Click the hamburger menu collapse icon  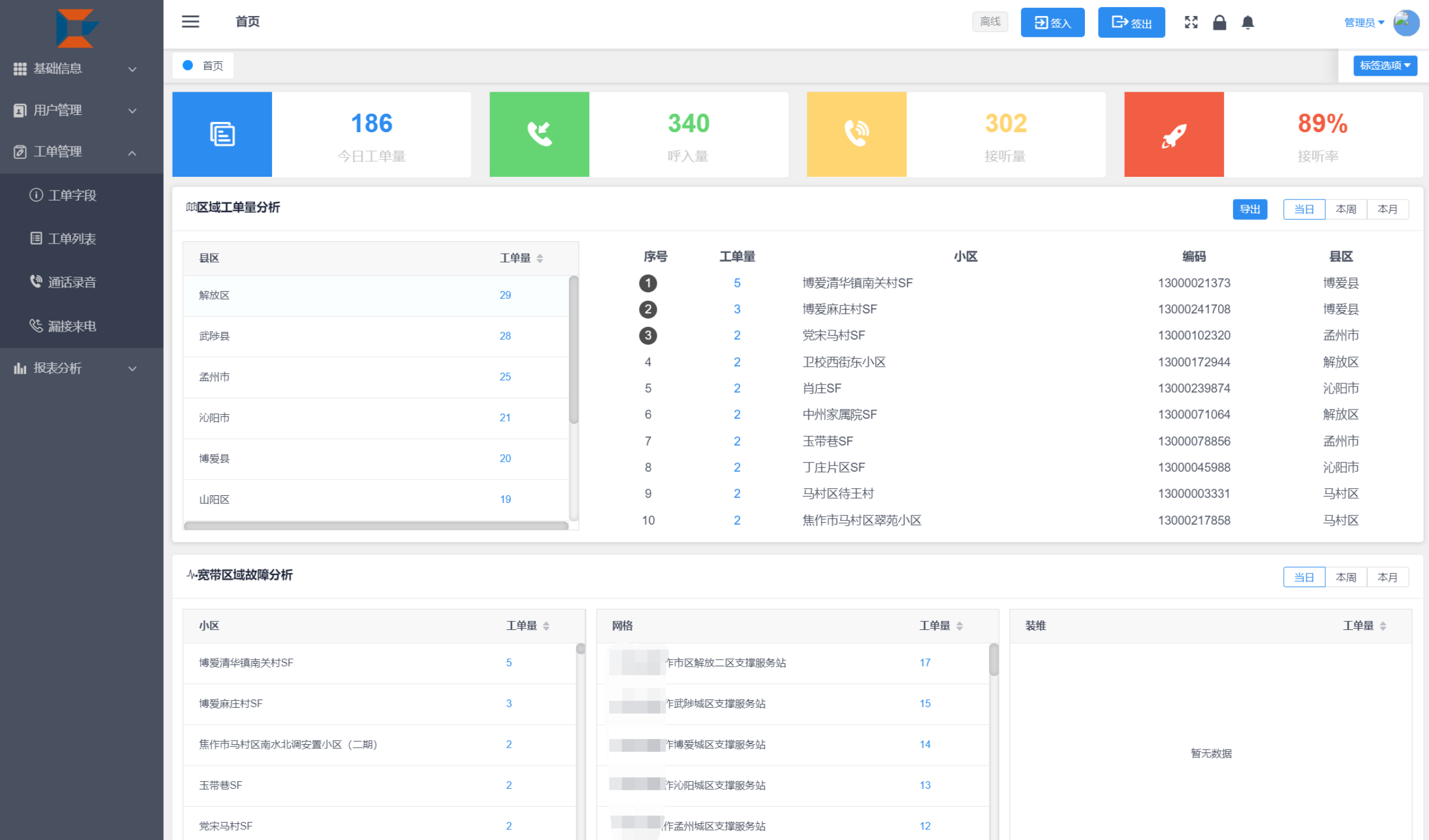(191, 22)
